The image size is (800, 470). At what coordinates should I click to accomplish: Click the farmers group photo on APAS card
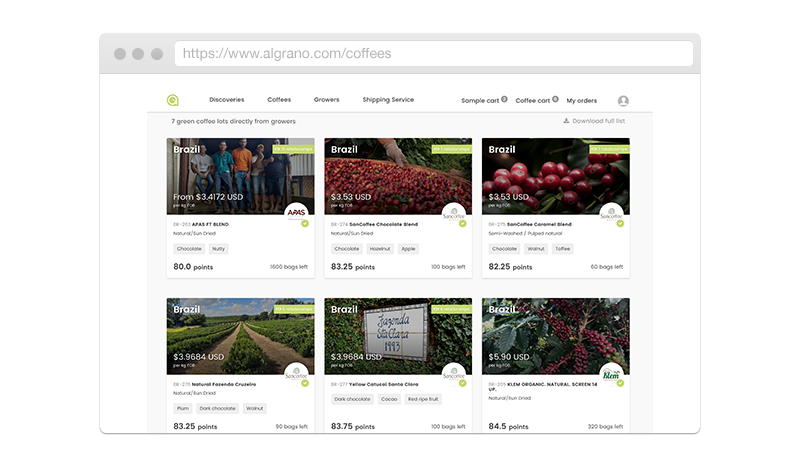pos(240,176)
